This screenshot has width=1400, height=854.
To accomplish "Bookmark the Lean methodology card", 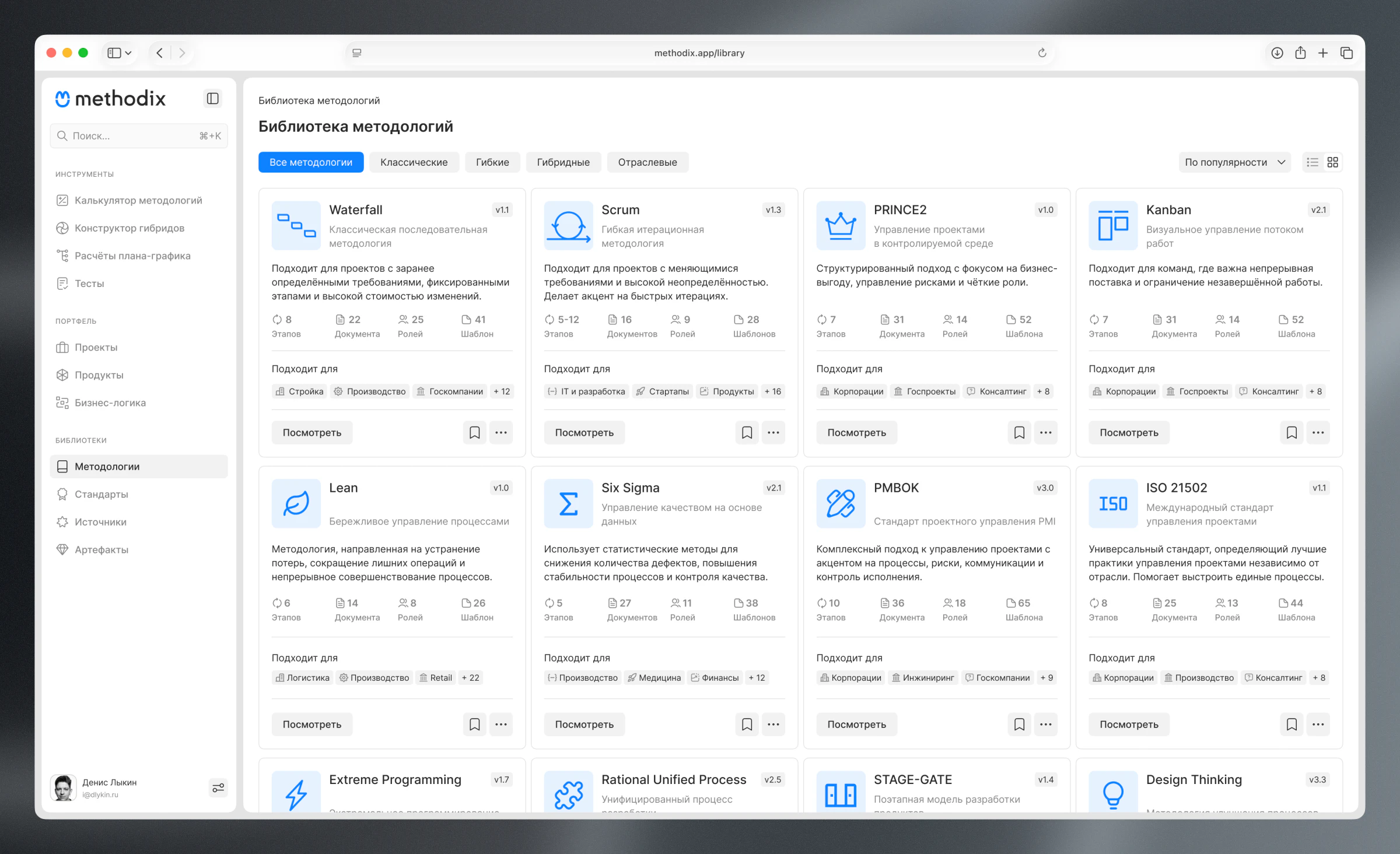I will click(474, 724).
